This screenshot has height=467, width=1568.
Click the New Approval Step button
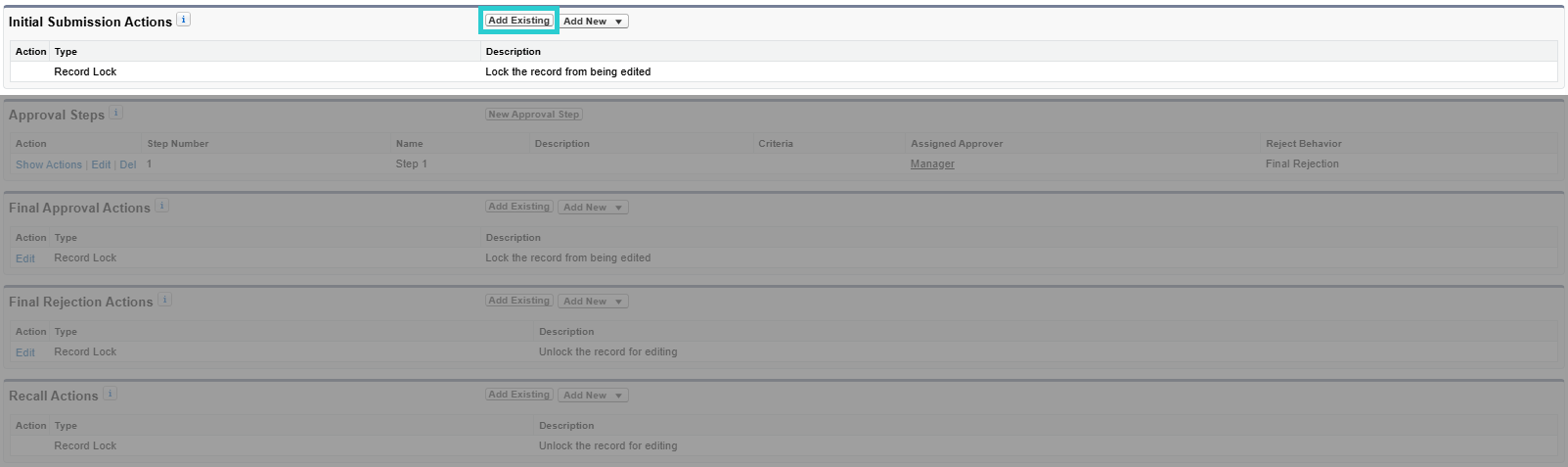[534, 115]
